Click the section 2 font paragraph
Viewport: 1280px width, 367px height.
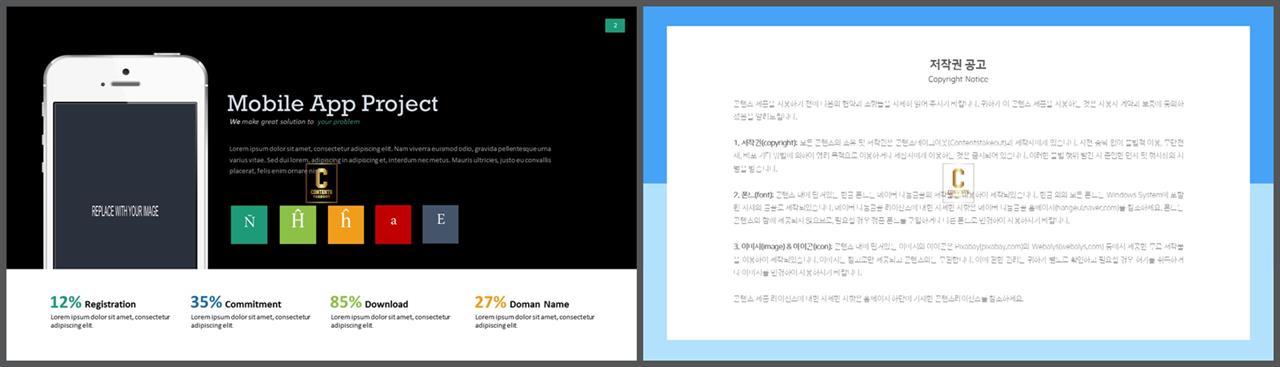pos(958,207)
